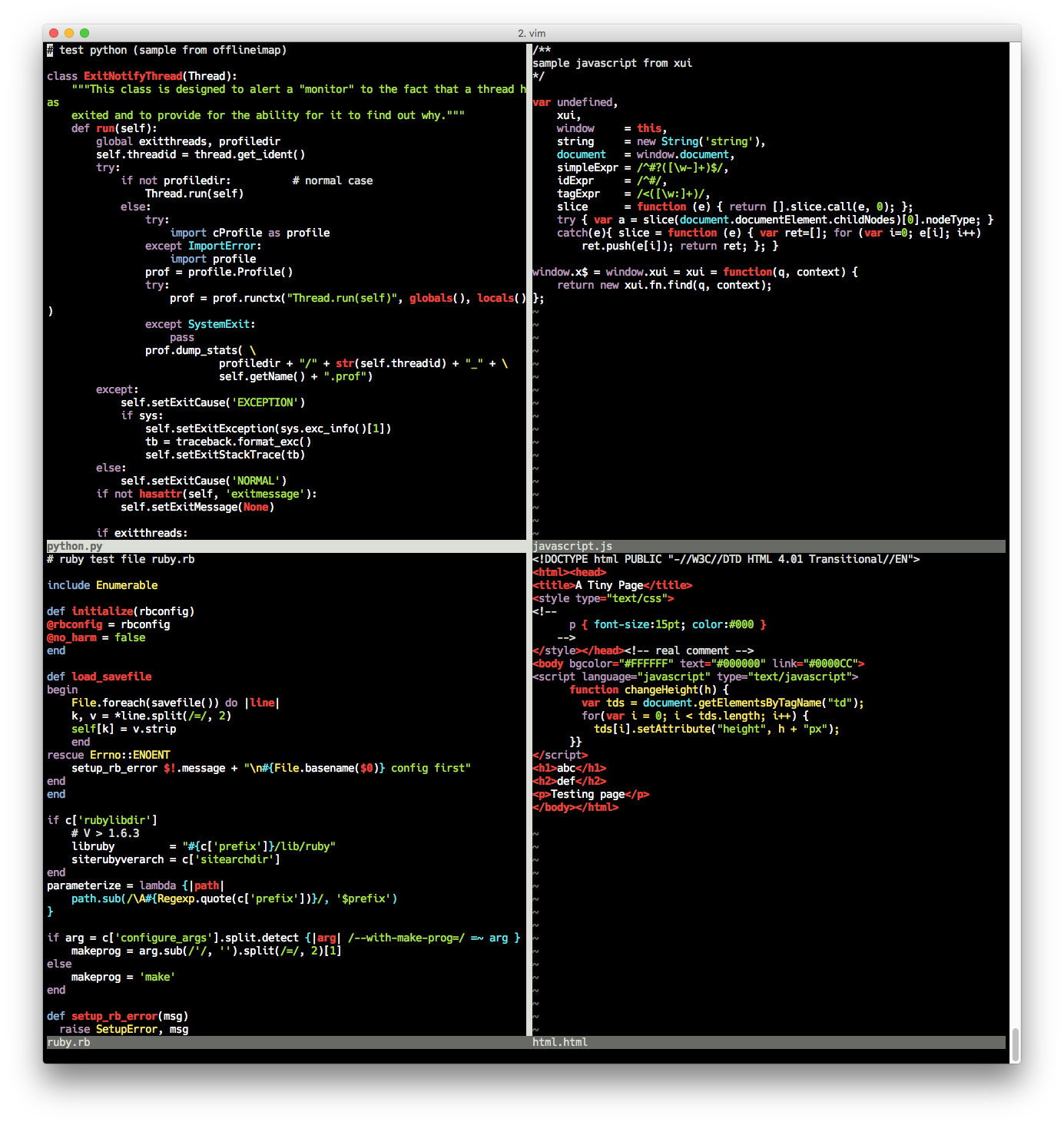Click 'self.setExitStackTrace(tb)' line
This screenshot has height=1125, width=1064.
[x=225, y=455]
